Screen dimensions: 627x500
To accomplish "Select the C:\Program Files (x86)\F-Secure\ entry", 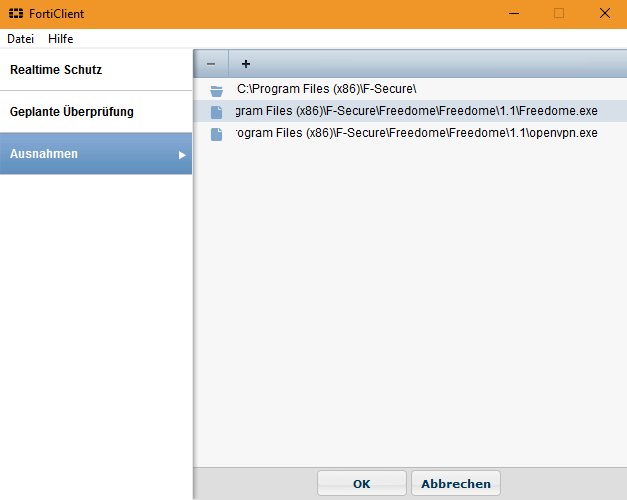I will coord(410,89).
